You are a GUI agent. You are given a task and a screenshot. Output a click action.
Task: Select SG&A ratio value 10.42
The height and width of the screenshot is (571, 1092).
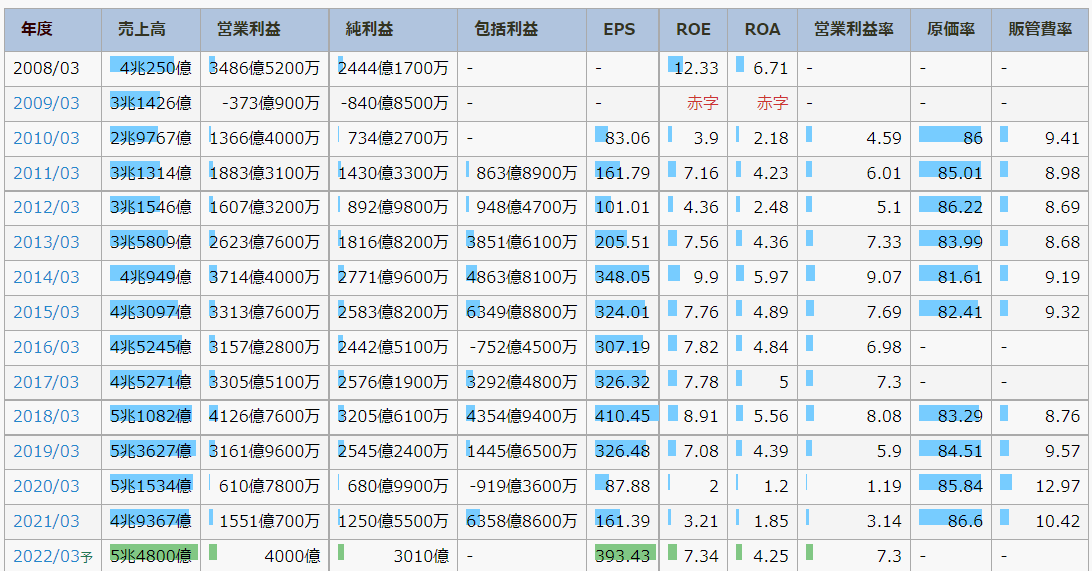pyautogui.click(x=1058, y=521)
